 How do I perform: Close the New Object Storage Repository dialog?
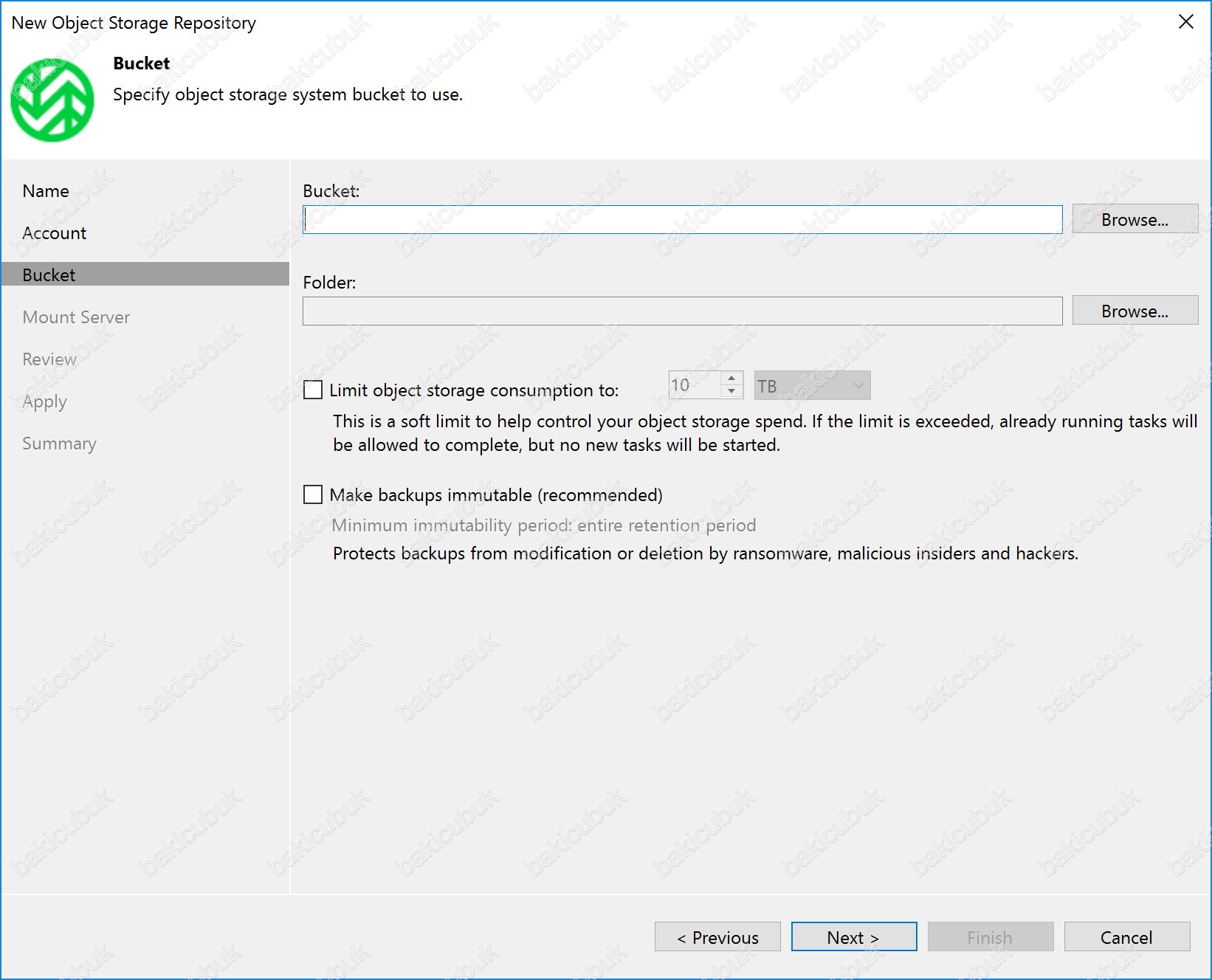point(1185,22)
